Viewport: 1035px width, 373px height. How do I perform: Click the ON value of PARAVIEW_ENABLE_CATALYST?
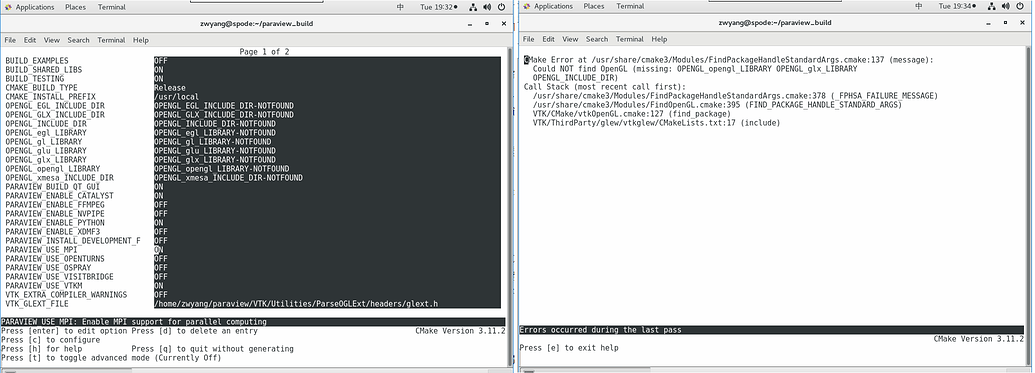[158, 196]
